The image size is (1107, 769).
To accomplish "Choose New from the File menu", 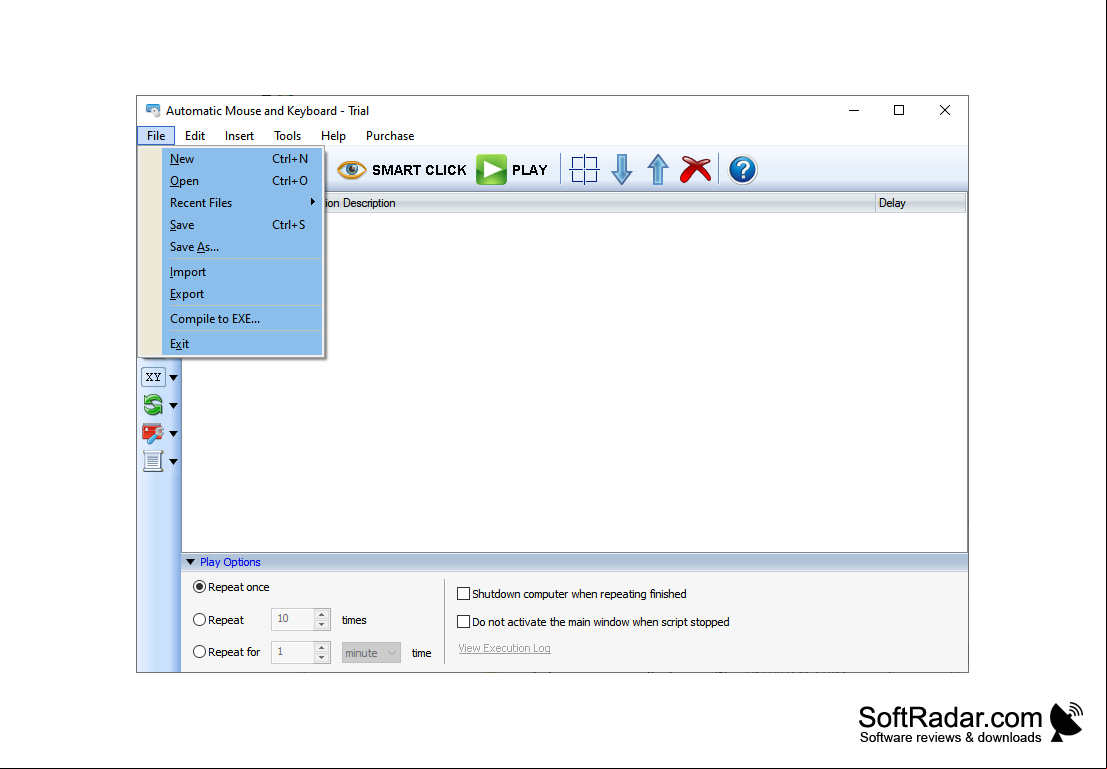I will [x=241, y=159].
